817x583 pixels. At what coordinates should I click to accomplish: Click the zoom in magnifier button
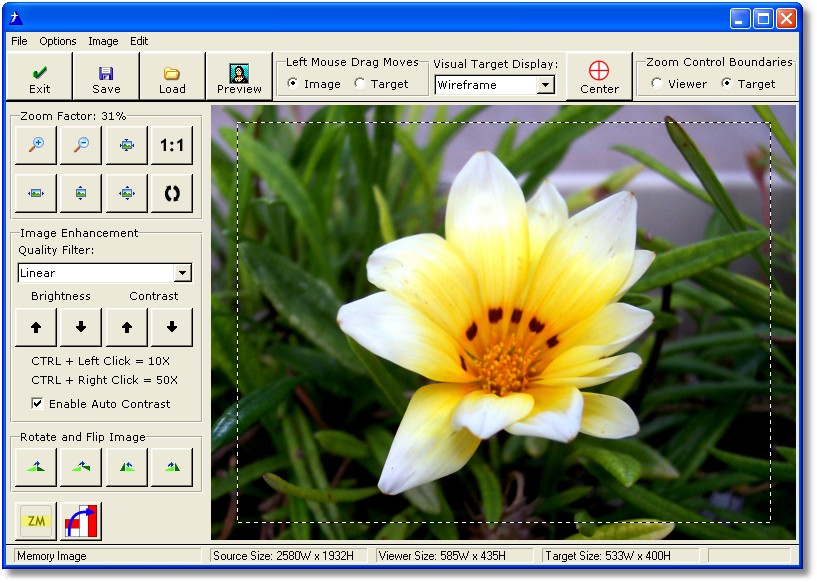click(35, 145)
